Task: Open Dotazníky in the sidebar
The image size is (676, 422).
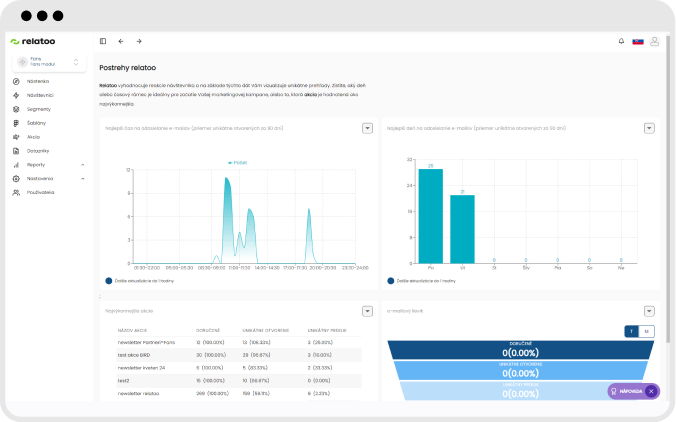Action: pos(38,151)
